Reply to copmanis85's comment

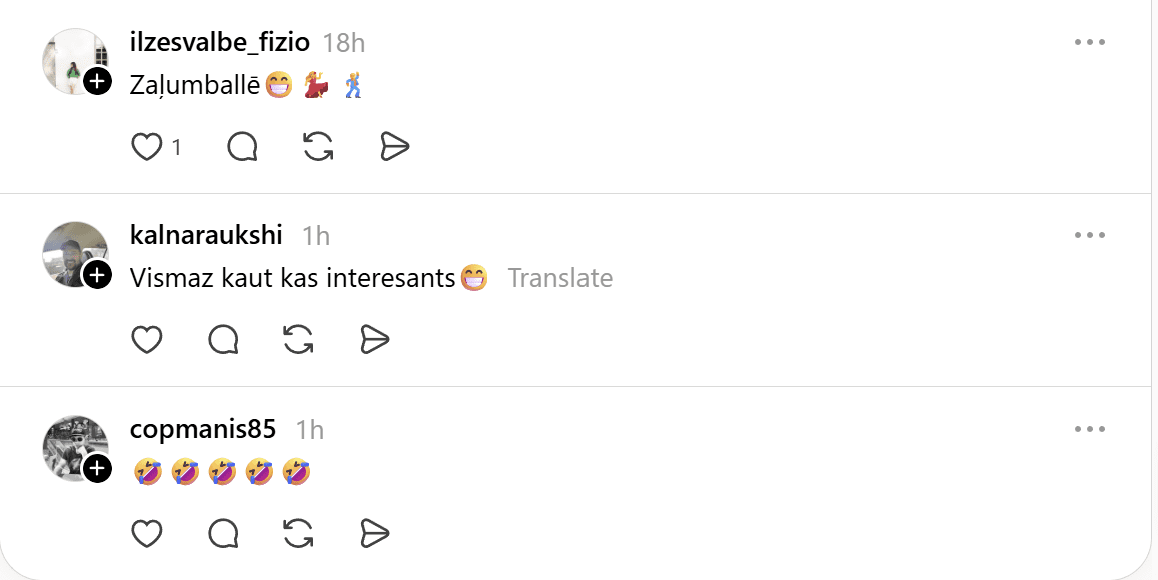223,534
